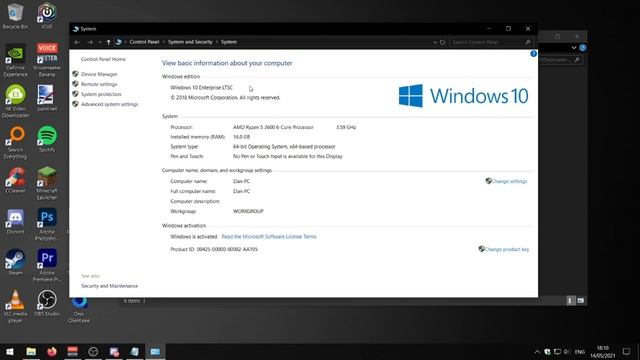The width and height of the screenshot is (640, 360).
Task: Click the volume tray icon
Action: [x=567, y=352]
